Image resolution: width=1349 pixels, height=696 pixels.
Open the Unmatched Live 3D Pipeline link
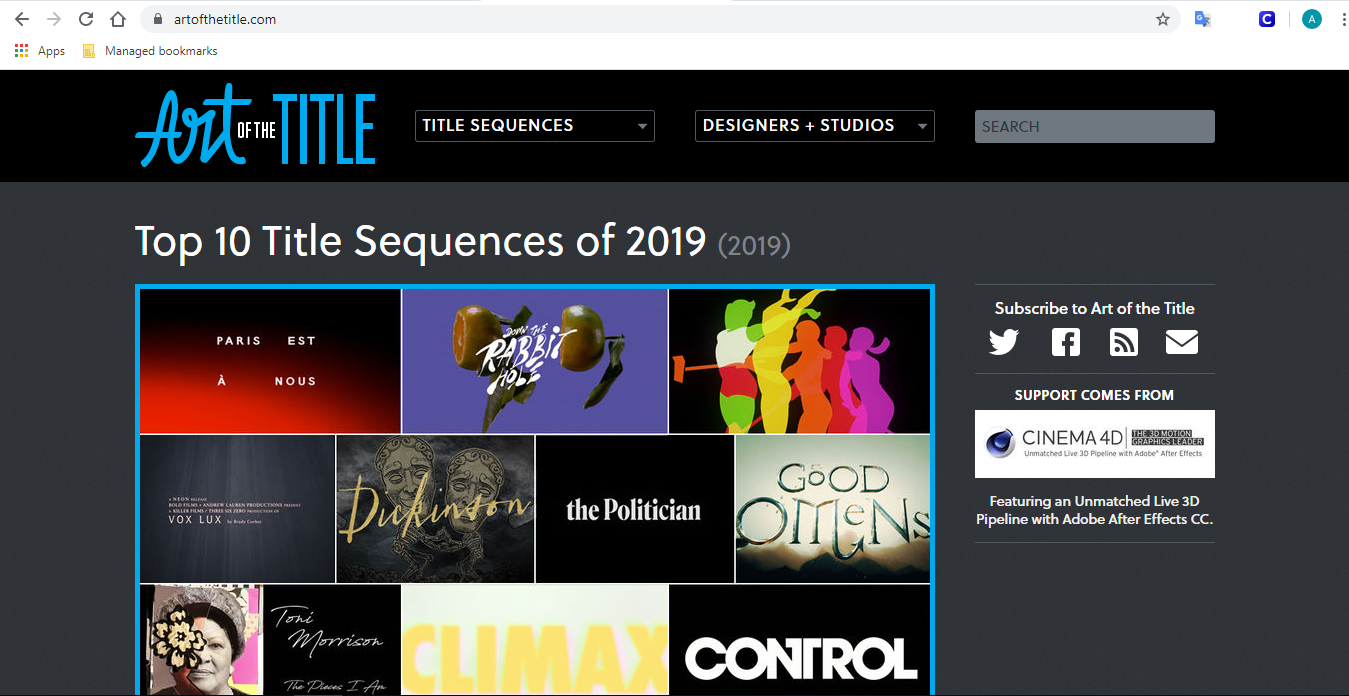[x=1094, y=510]
